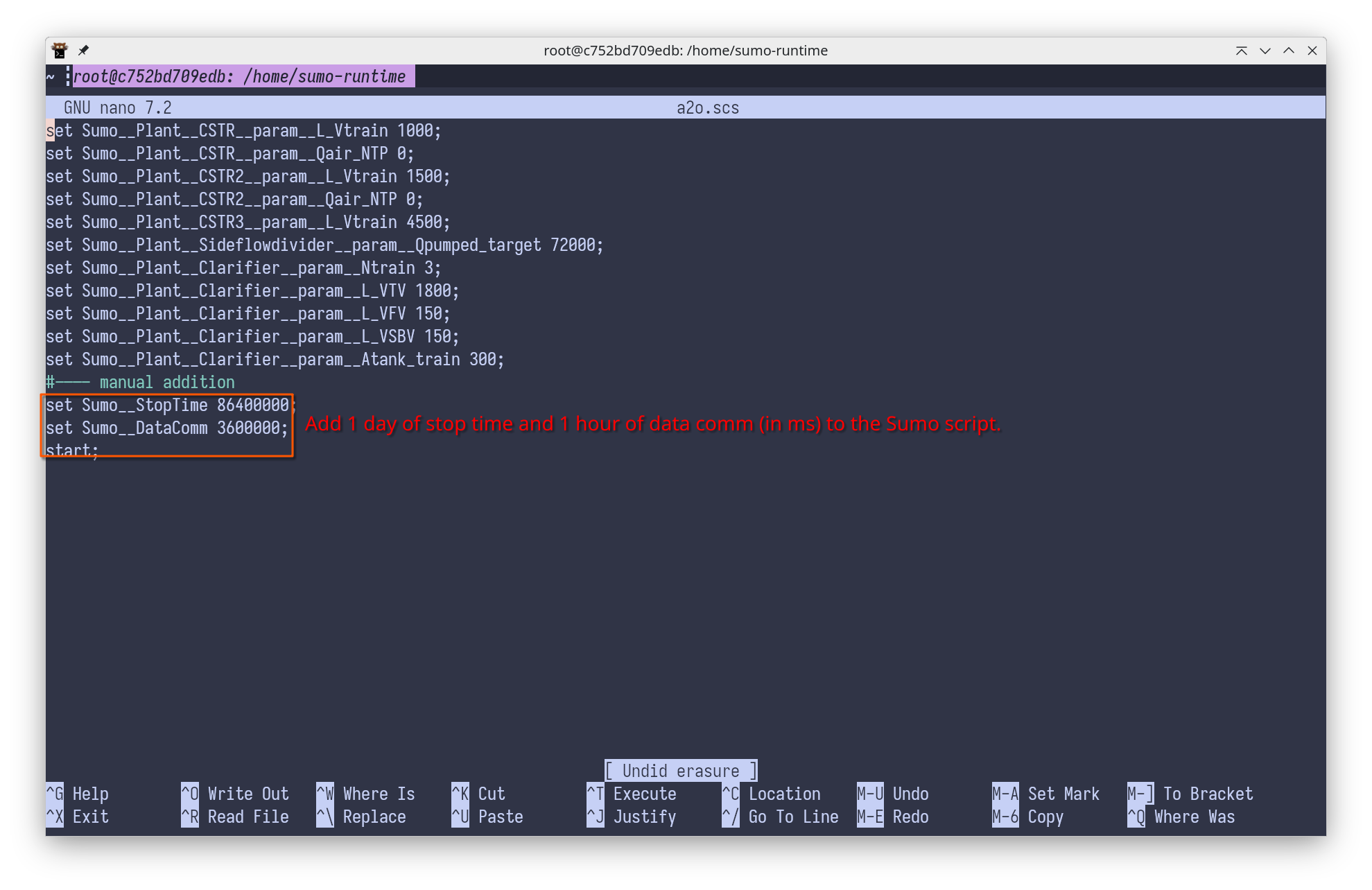Click the pin window icon
This screenshot has width=1372, height=890.
(x=83, y=51)
